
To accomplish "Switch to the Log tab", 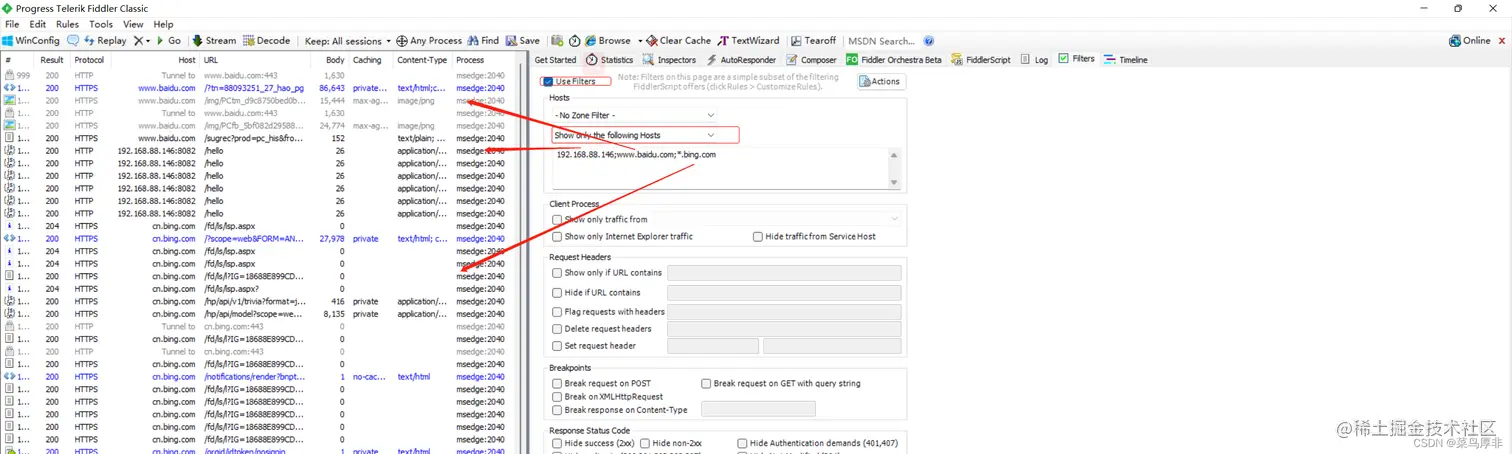I will 1035,60.
